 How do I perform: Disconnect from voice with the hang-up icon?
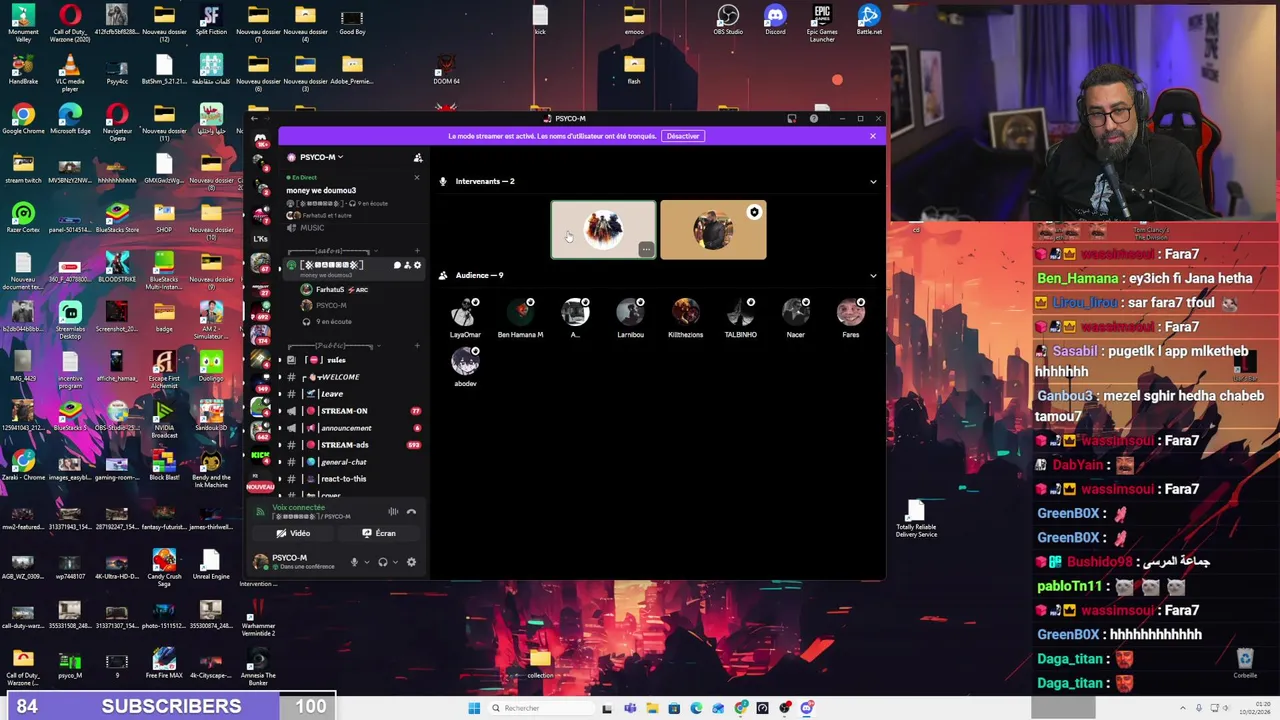click(411, 512)
